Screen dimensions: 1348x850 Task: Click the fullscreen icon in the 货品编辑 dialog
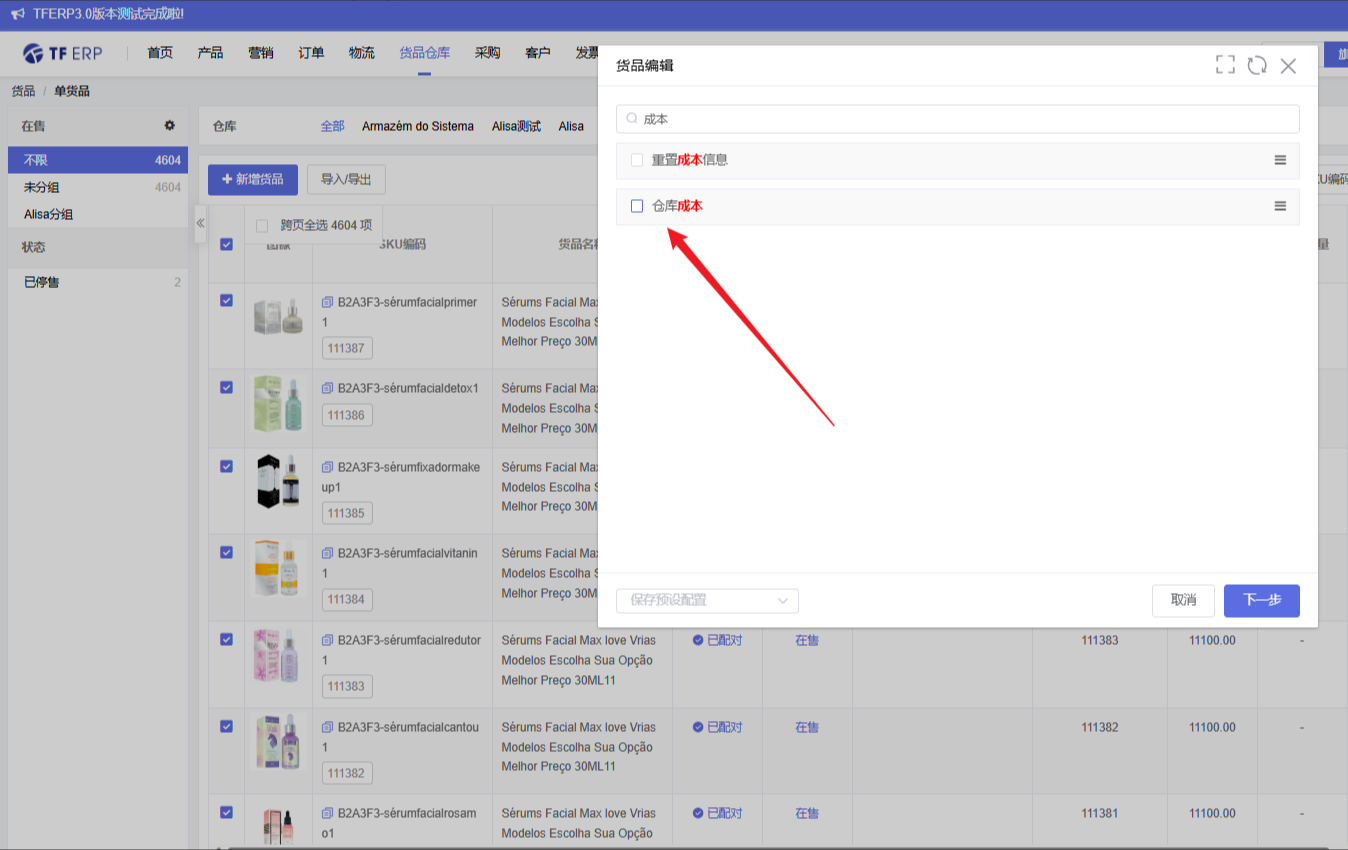(x=1225, y=65)
